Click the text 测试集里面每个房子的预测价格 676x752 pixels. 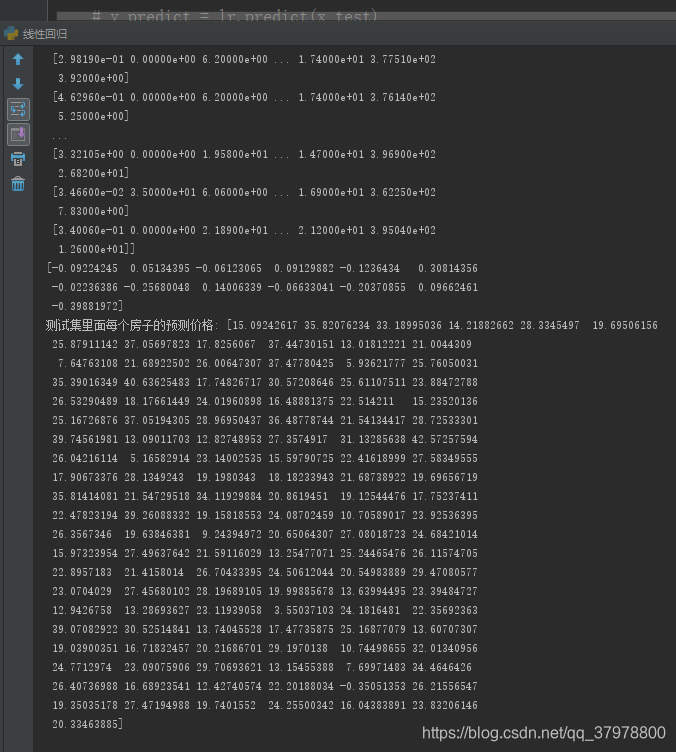129,325
